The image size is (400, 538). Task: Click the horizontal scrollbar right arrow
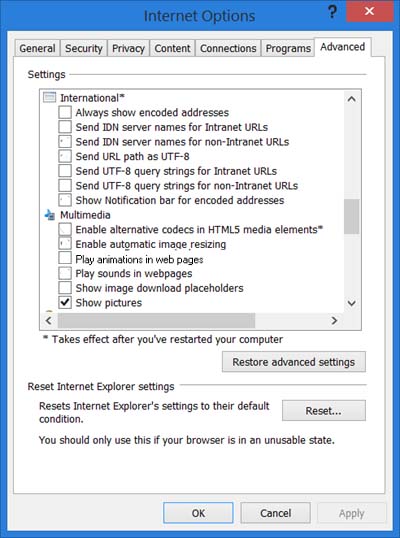pyautogui.click(x=334, y=321)
